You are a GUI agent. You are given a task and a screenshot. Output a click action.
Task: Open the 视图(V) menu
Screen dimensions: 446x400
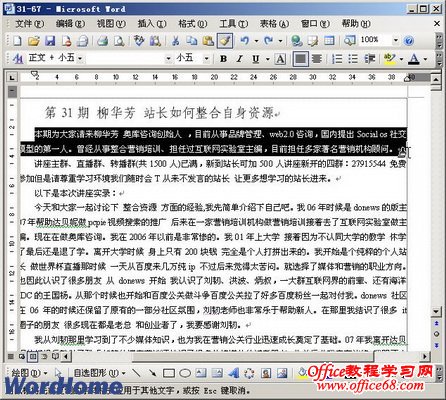point(111,24)
